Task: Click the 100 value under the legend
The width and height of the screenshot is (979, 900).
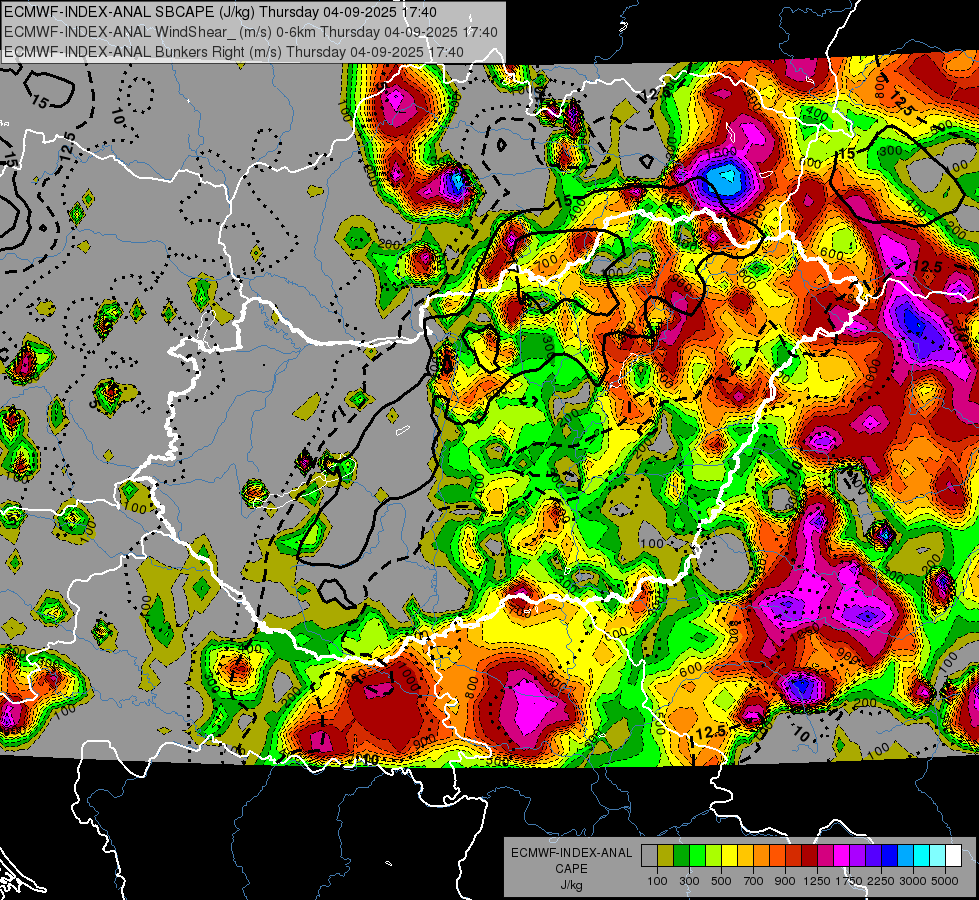Action: click(x=657, y=881)
